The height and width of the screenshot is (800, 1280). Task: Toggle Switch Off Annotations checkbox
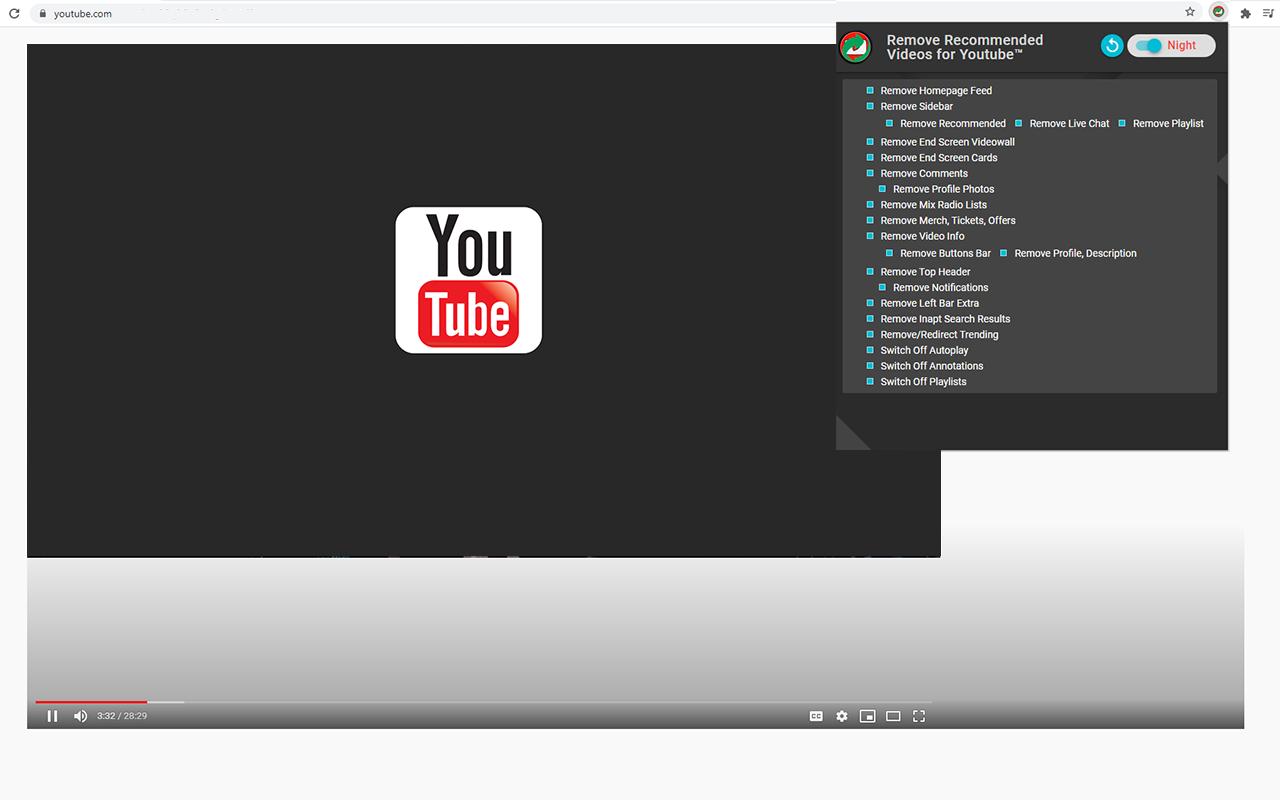(870, 366)
